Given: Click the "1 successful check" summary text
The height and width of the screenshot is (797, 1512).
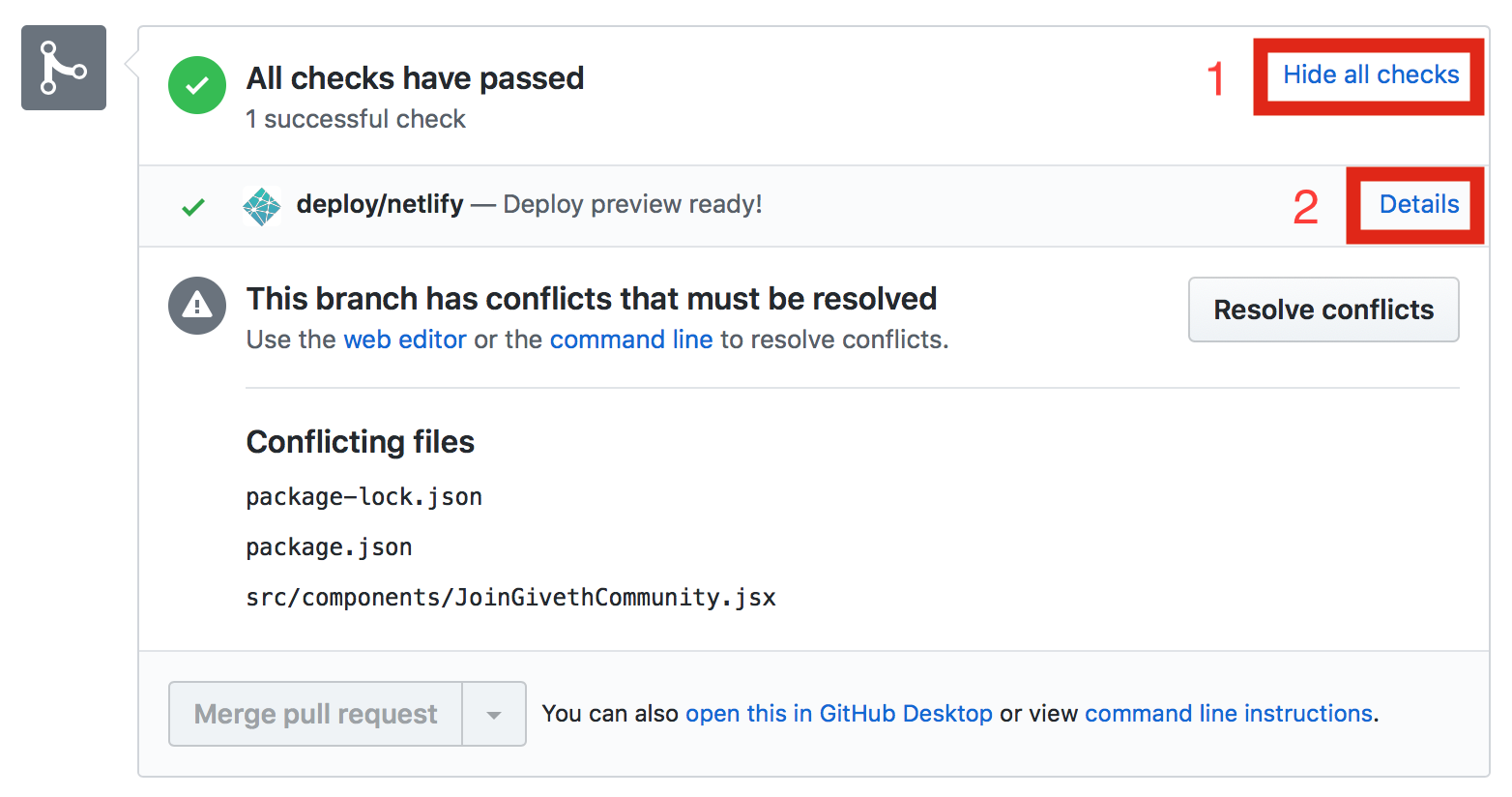Looking at the screenshot, I should [355, 119].
